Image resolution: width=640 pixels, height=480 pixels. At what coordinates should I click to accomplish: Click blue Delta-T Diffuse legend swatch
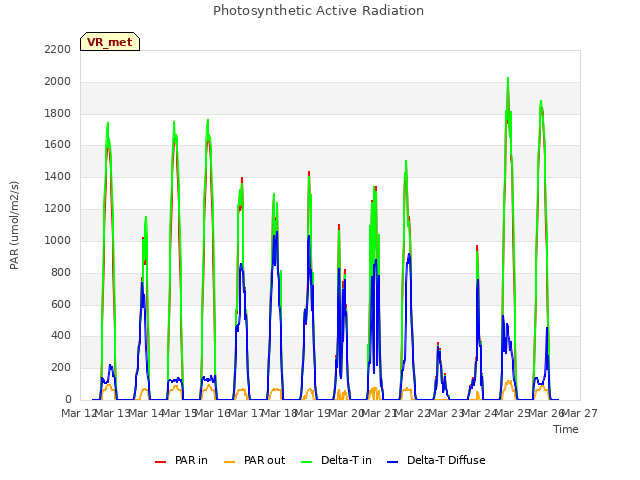pos(392,462)
